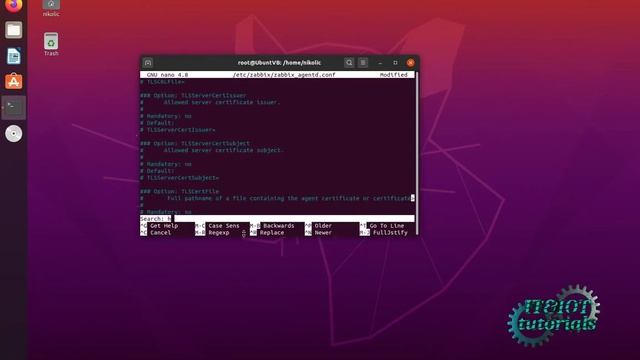Select the Terminal icon in dock
The width and height of the screenshot is (640, 360).
pos(13,108)
